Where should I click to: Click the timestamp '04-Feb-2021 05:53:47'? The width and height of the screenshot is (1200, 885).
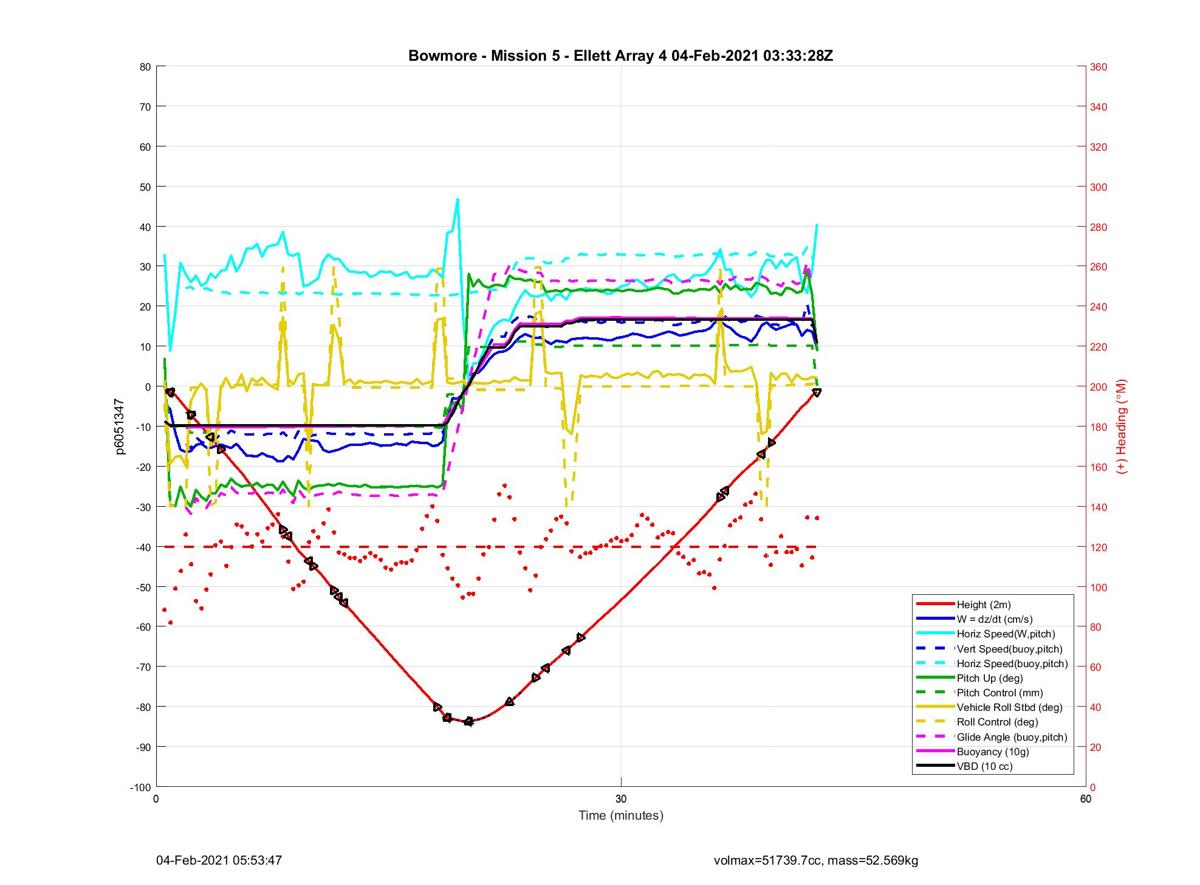(x=219, y=860)
